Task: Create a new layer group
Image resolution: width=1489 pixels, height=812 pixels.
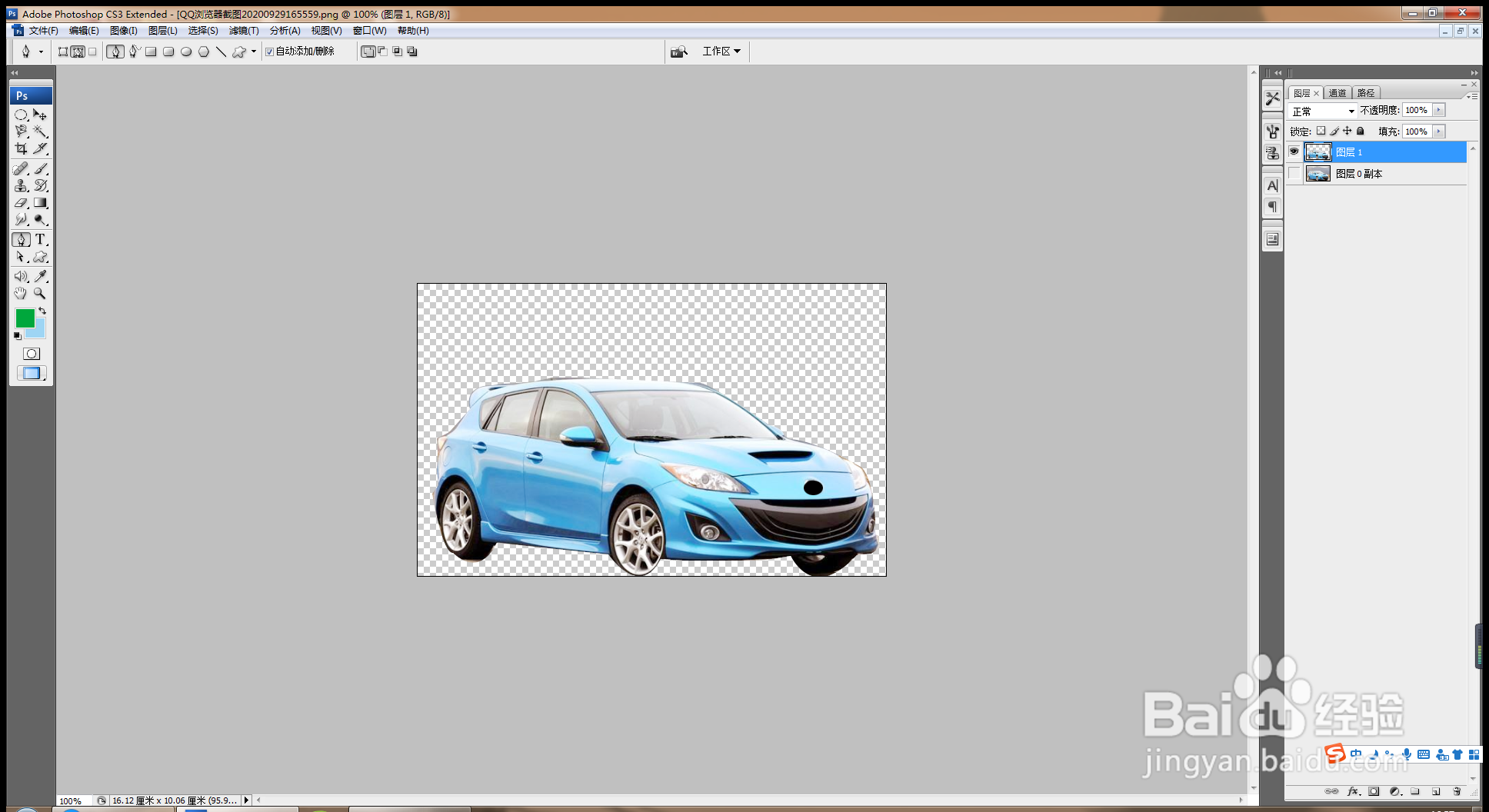Action: pos(1415,791)
